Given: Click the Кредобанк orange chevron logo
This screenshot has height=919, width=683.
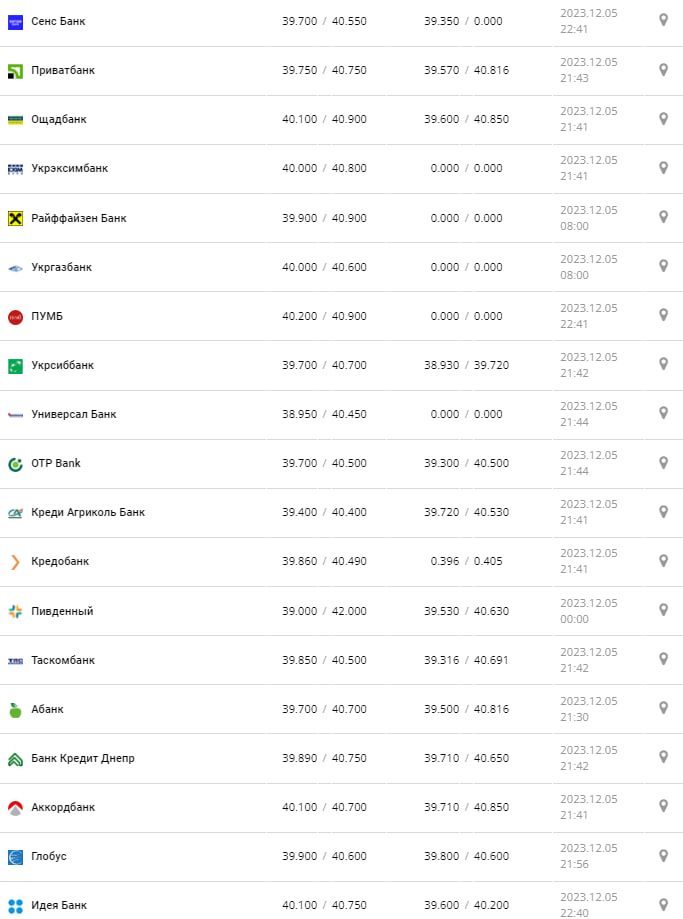Looking at the screenshot, I should tap(15, 562).
